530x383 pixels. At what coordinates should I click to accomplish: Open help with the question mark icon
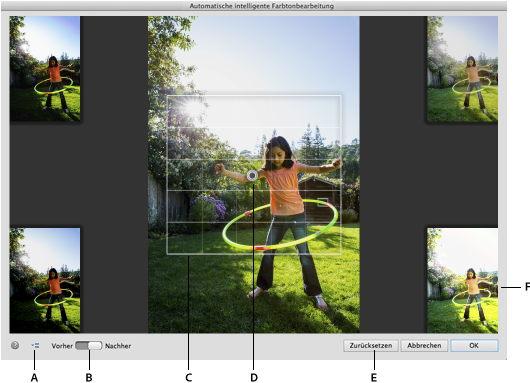(15, 345)
